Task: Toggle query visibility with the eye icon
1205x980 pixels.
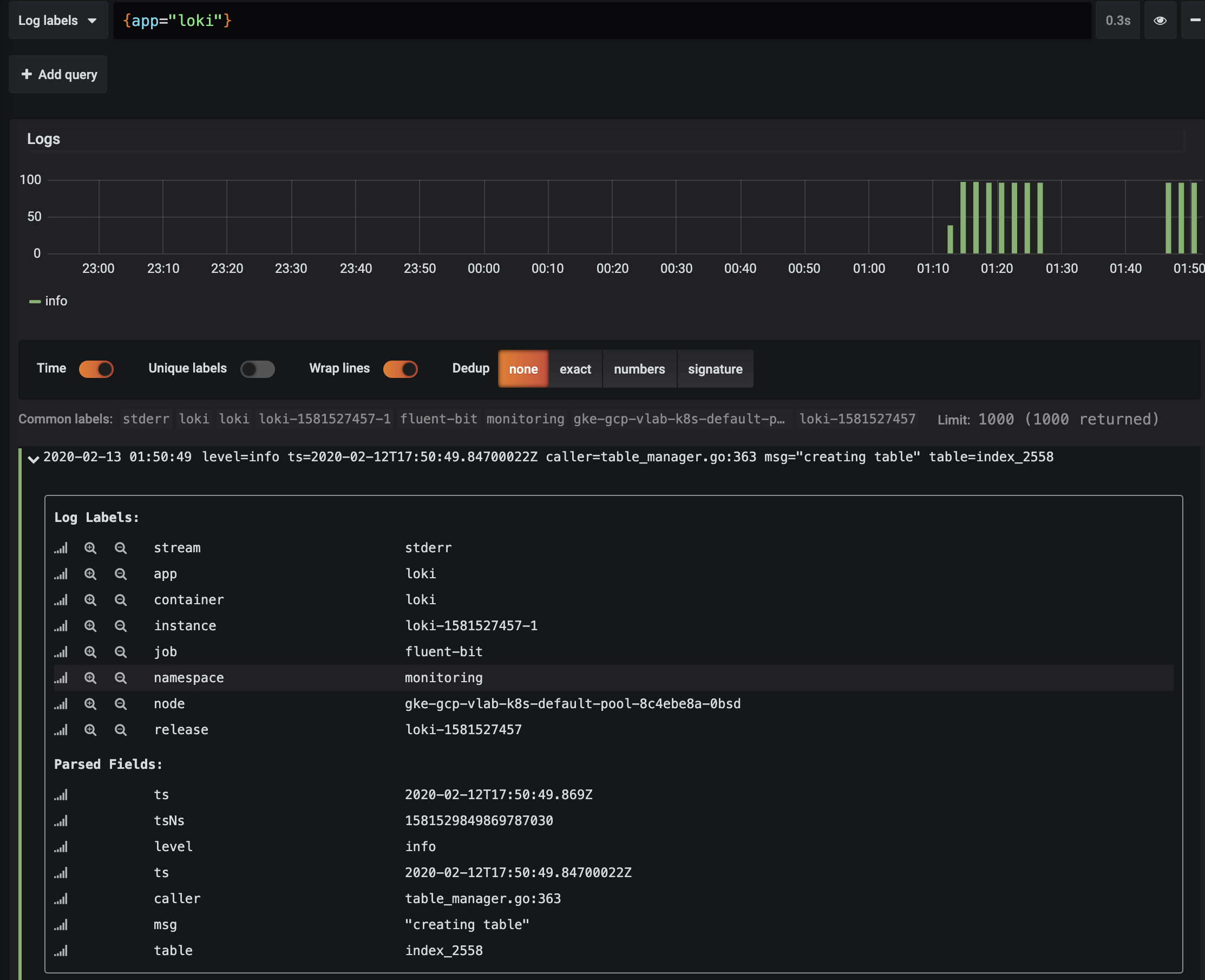Action: pos(1160,21)
